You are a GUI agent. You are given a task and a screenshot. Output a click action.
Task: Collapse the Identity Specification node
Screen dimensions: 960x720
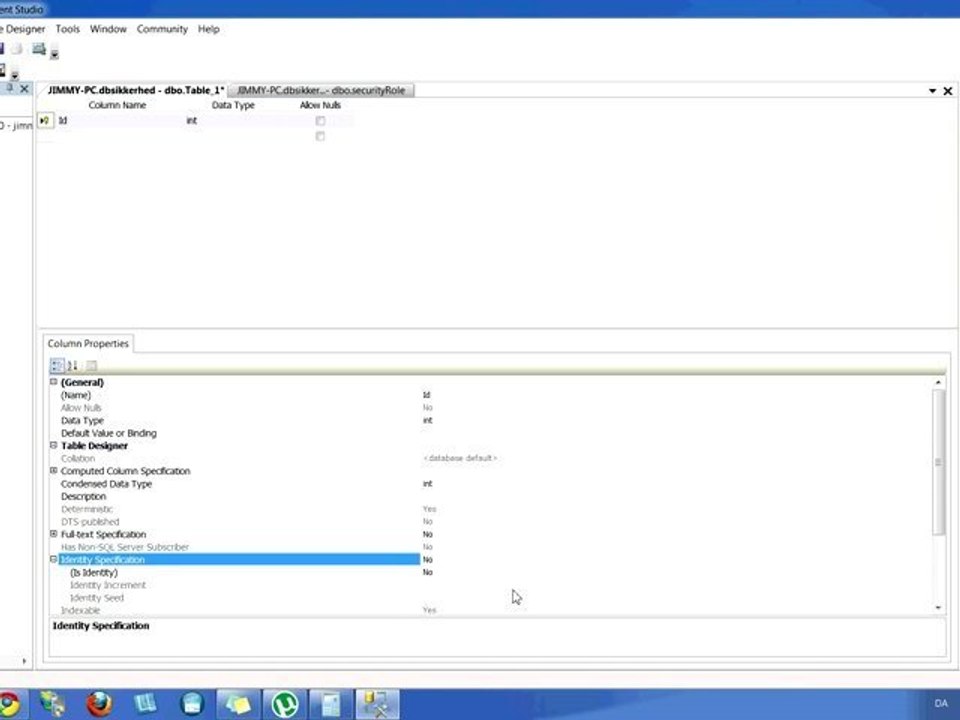pos(53,560)
